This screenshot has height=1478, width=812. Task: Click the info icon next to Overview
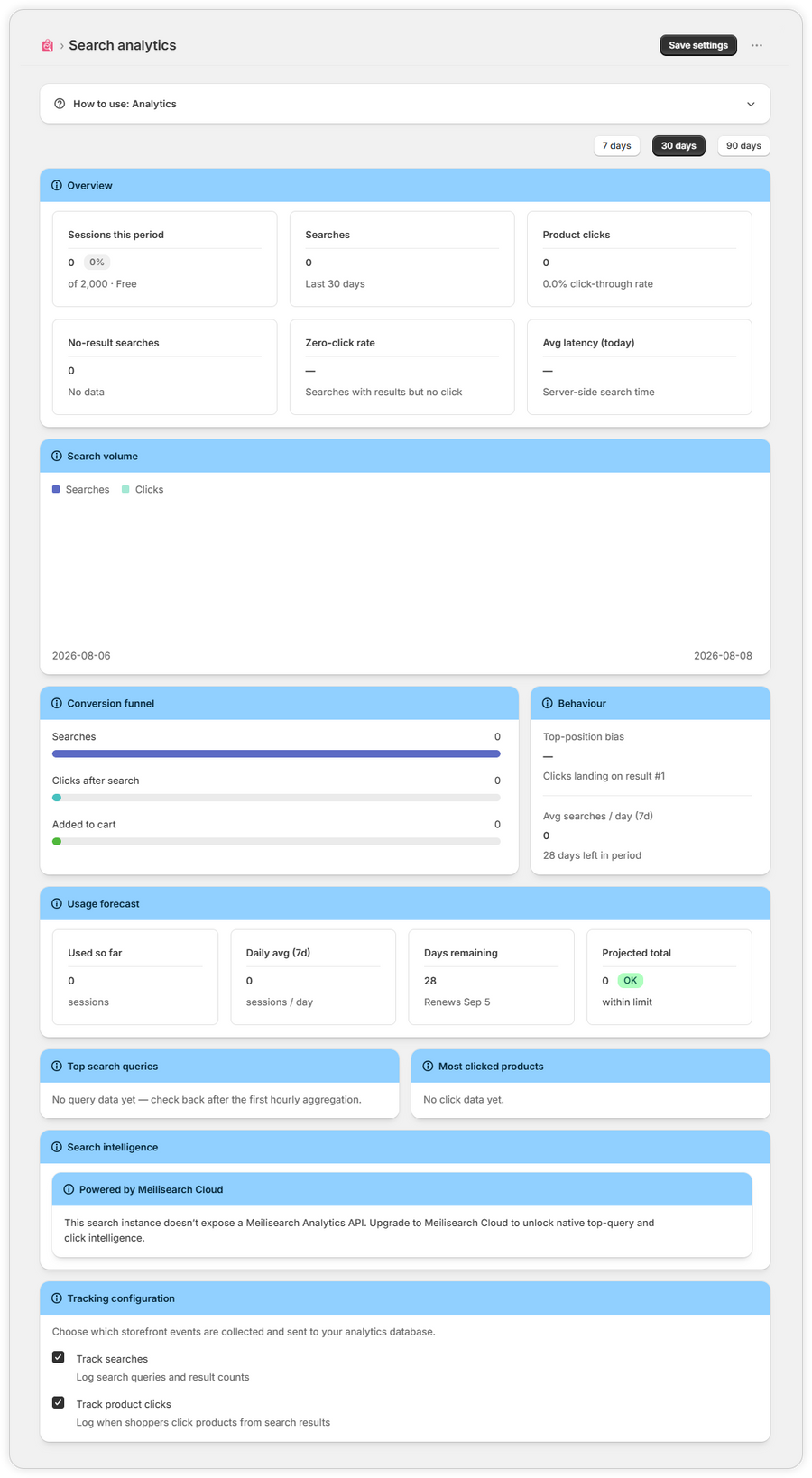(x=57, y=185)
